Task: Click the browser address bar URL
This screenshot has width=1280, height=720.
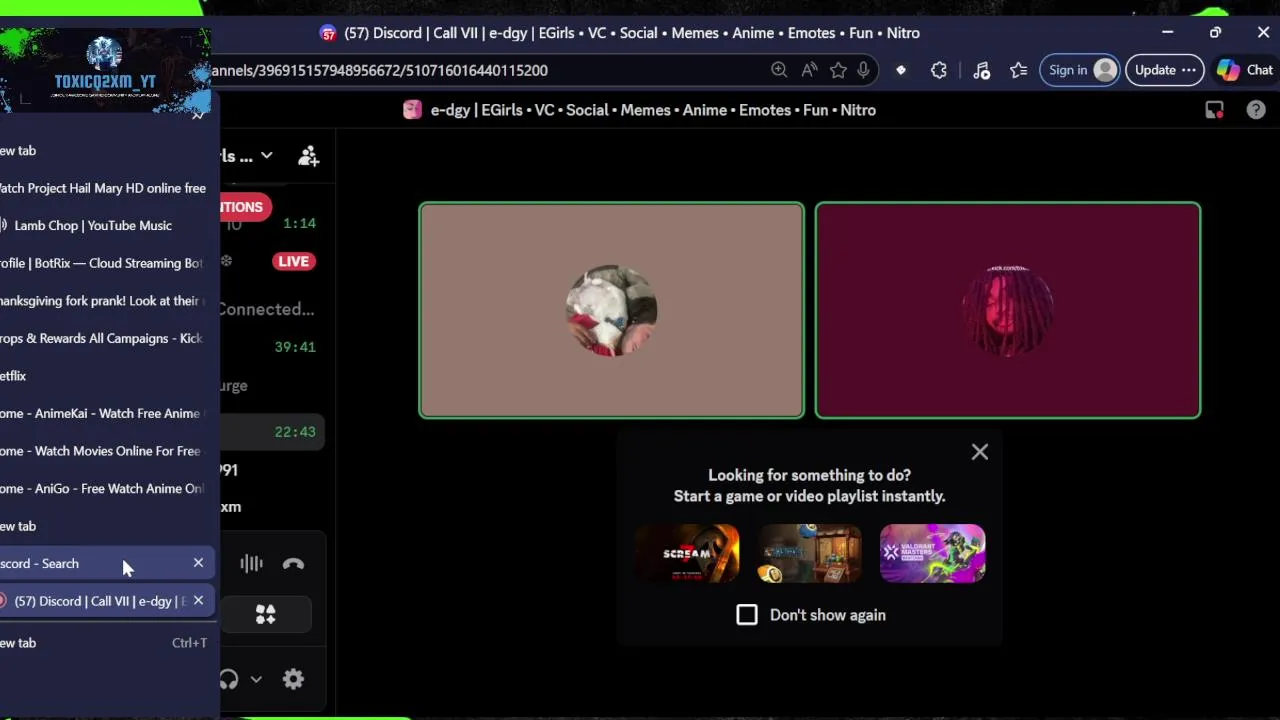Action: pyautogui.click(x=380, y=70)
